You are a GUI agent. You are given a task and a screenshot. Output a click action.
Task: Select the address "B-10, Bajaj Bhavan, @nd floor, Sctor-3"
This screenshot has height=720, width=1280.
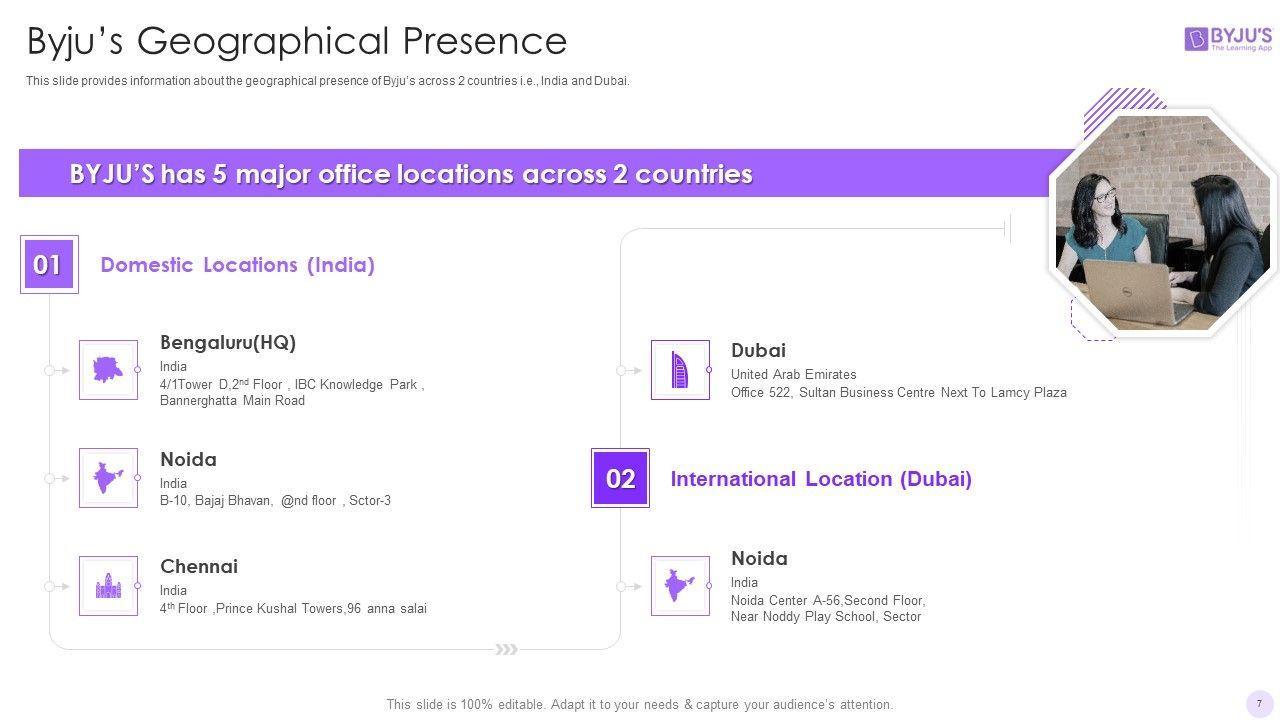(x=275, y=501)
